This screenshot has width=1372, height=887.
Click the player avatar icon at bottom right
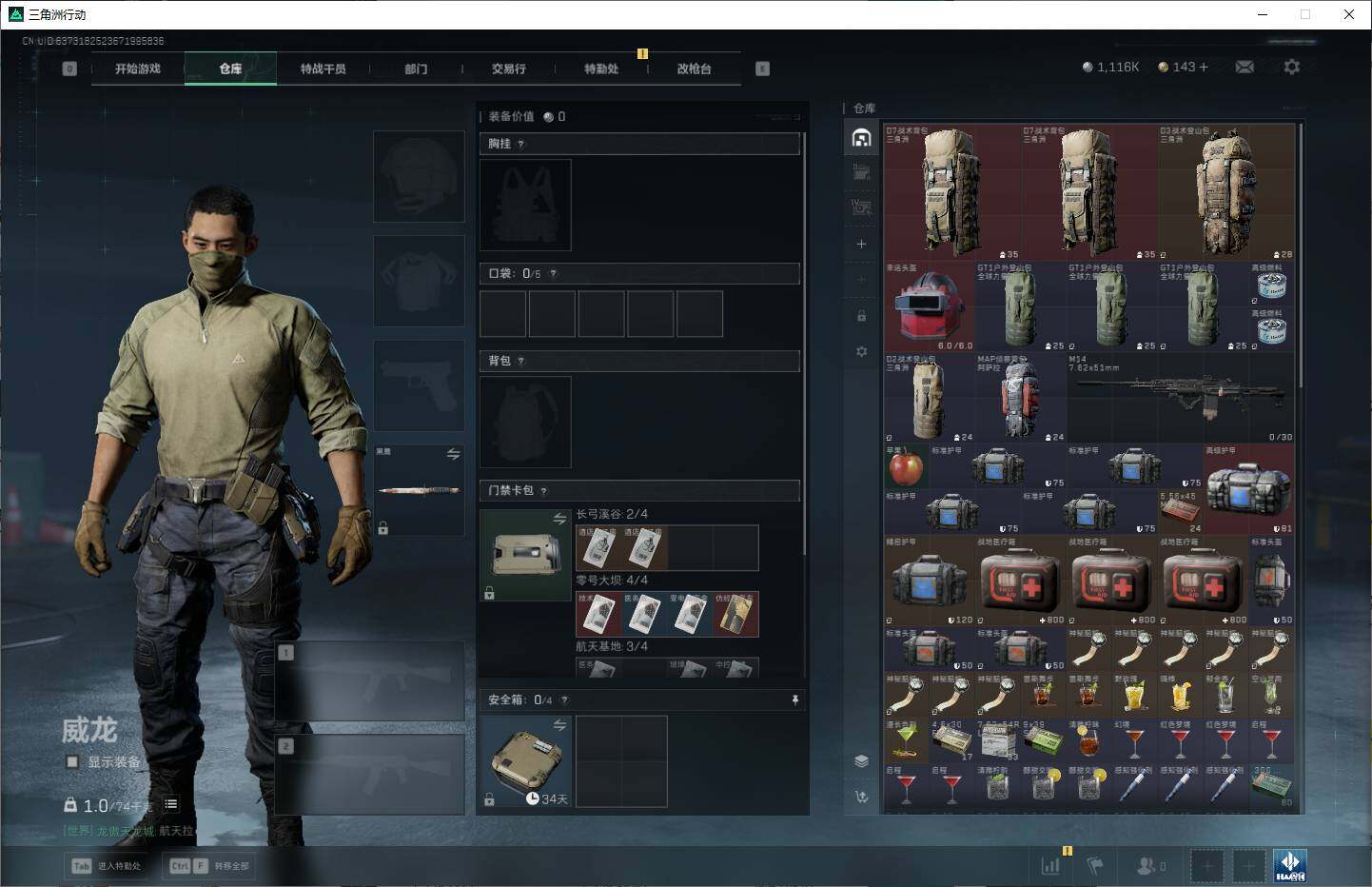pos(1290,866)
